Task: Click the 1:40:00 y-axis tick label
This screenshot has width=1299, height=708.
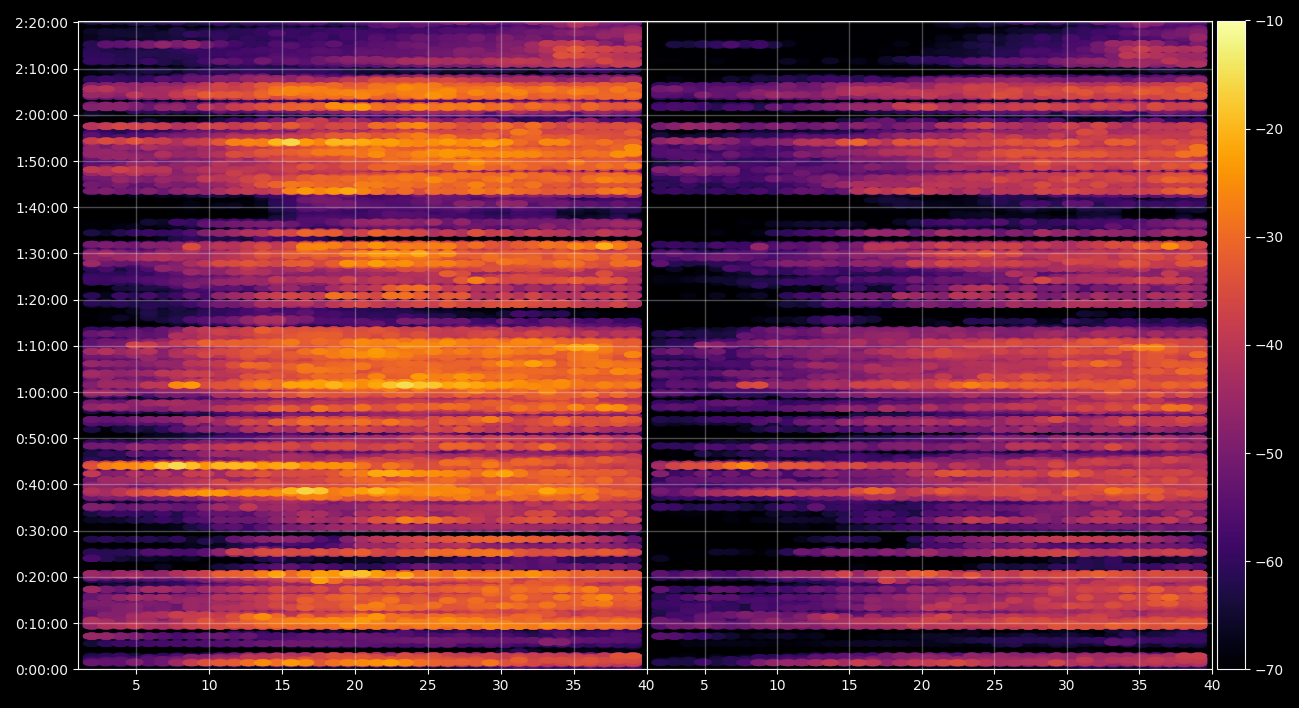Action: pyautogui.click(x=42, y=208)
